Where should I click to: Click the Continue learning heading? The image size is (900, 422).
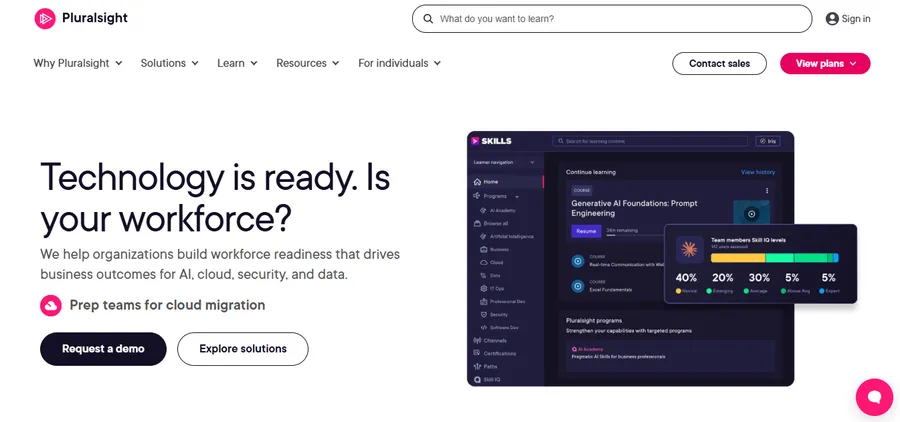click(591, 172)
